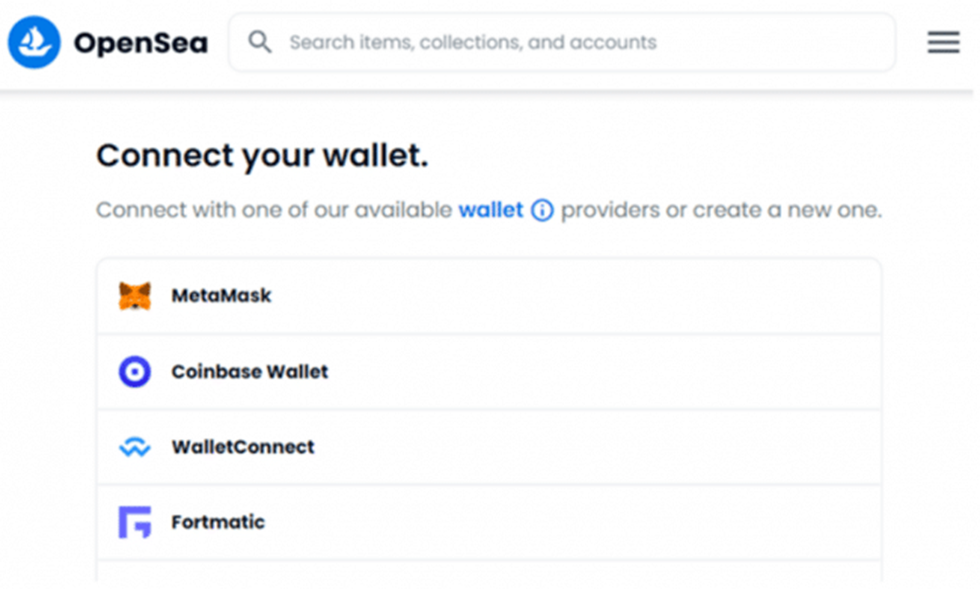Click the MetaMask fox icon
Screen dimensions: 980x589
(135, 296)
